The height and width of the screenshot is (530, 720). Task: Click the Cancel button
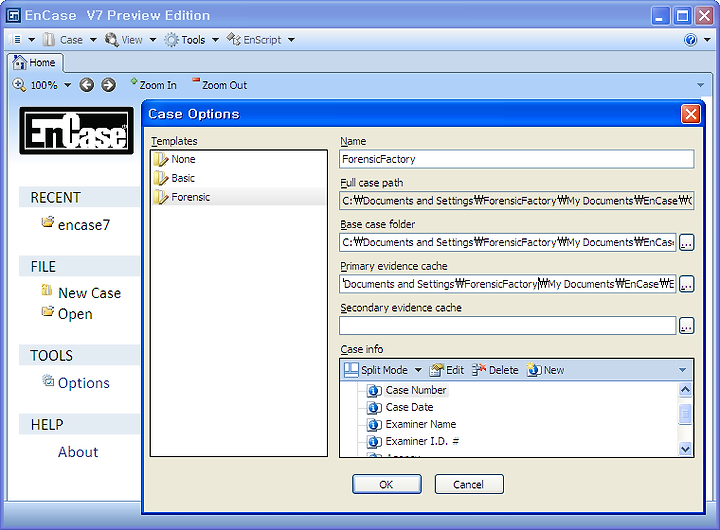[x=469, y=485]
